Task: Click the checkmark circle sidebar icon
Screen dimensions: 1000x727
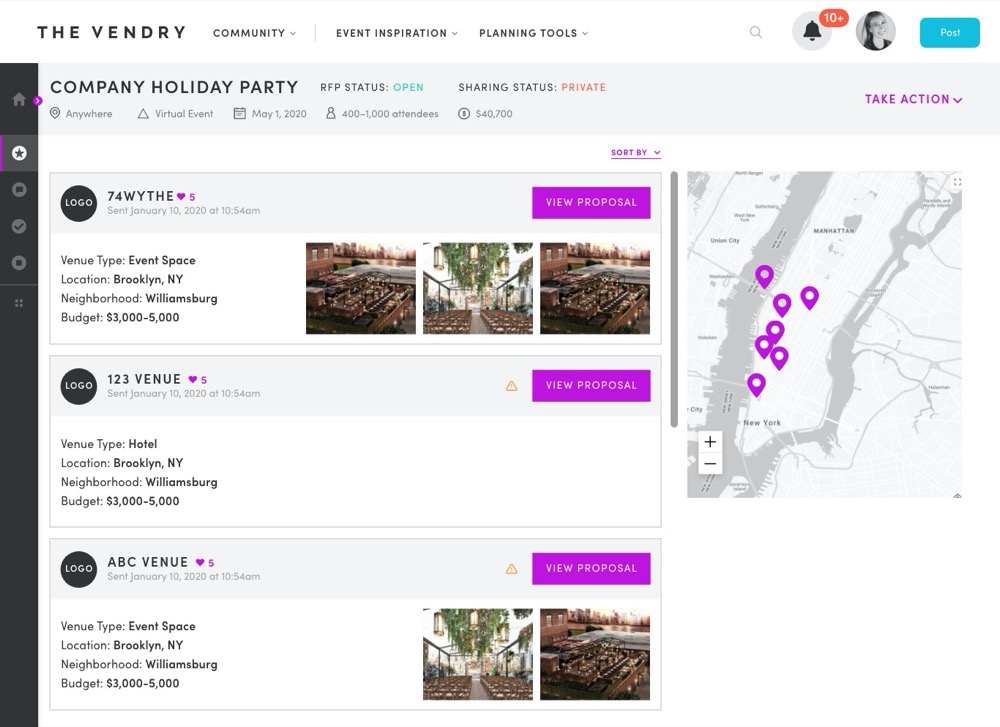Action: [19, 227]
